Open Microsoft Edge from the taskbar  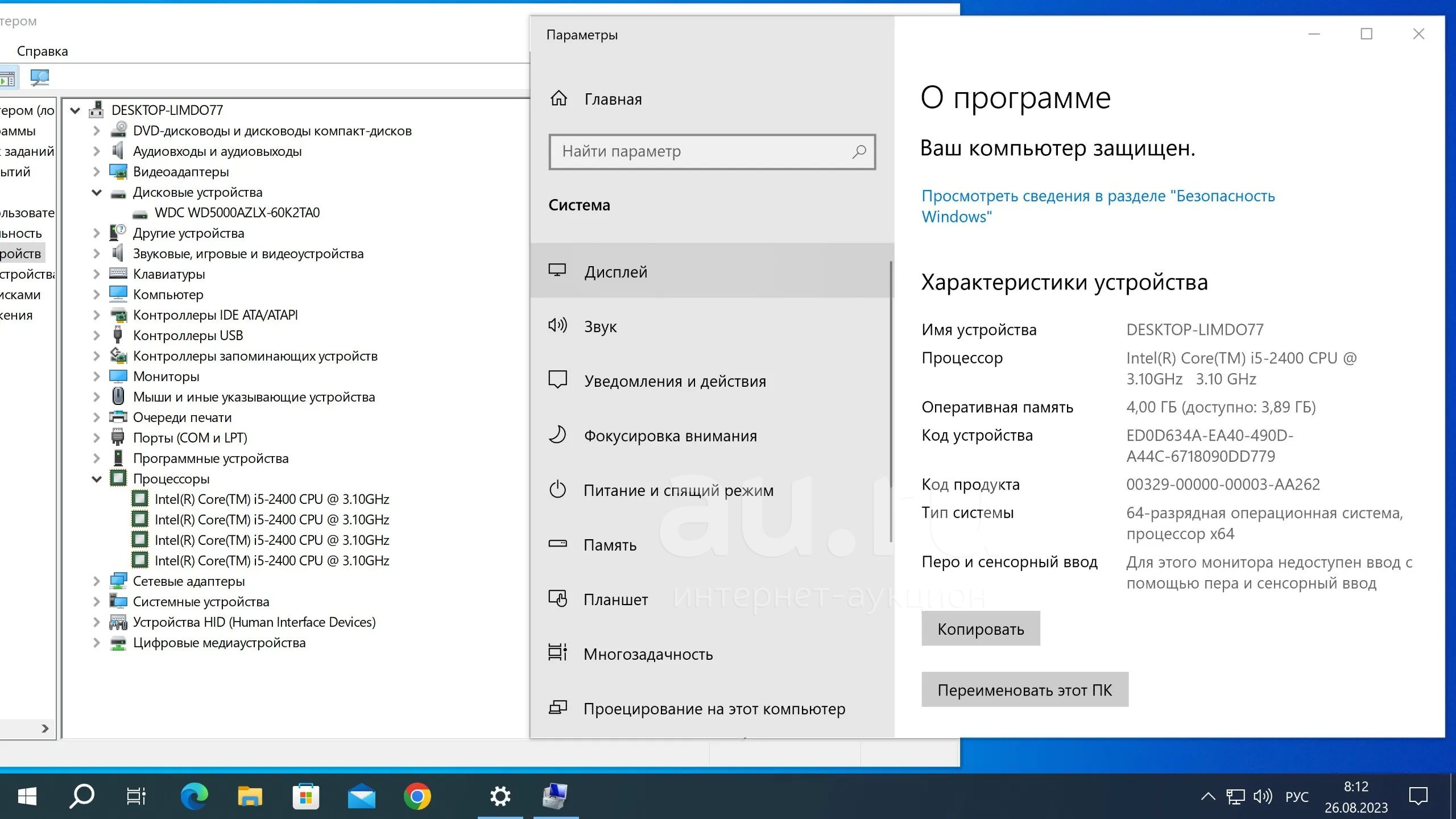click(x=194, y=796)
